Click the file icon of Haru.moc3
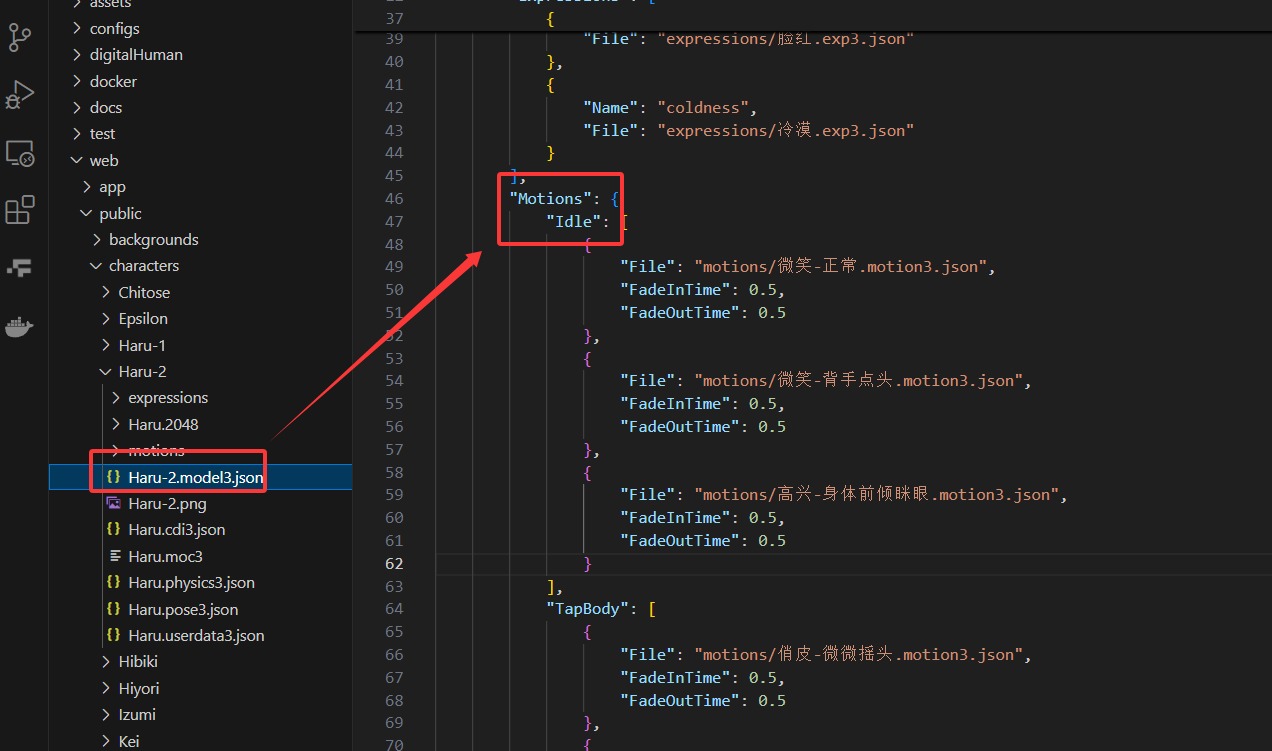 pos(114,556)
